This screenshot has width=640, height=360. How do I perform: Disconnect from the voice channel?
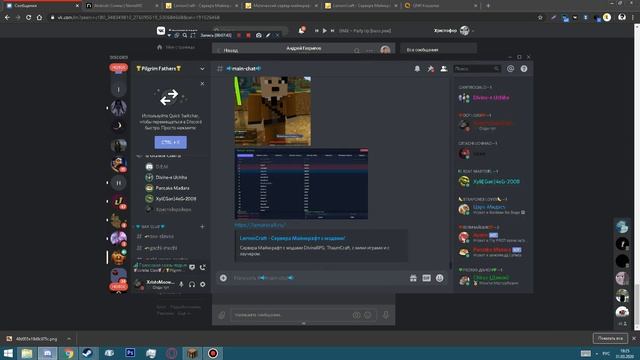click(x=203, y=267)
